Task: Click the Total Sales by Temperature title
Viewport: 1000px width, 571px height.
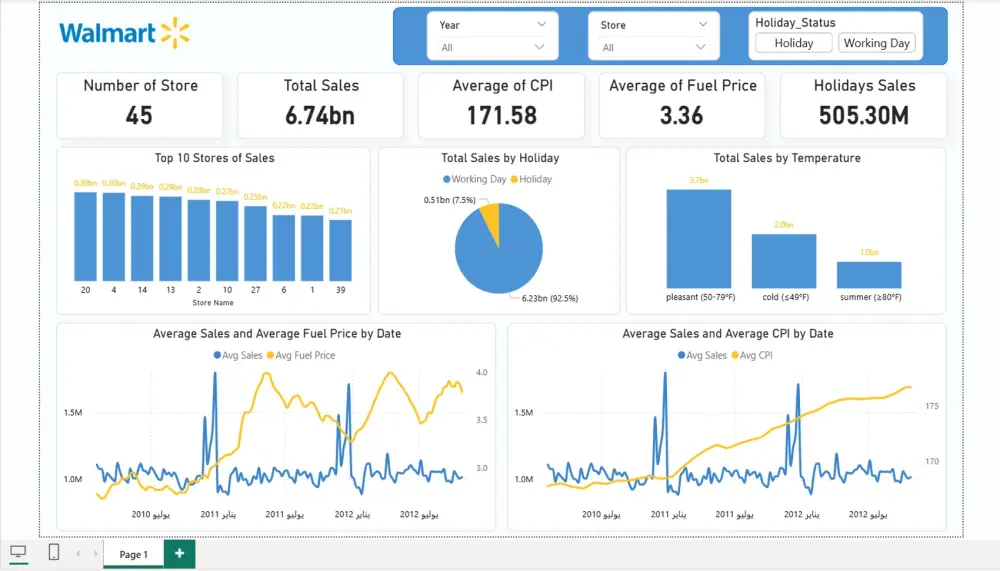Action: point(787,158)
